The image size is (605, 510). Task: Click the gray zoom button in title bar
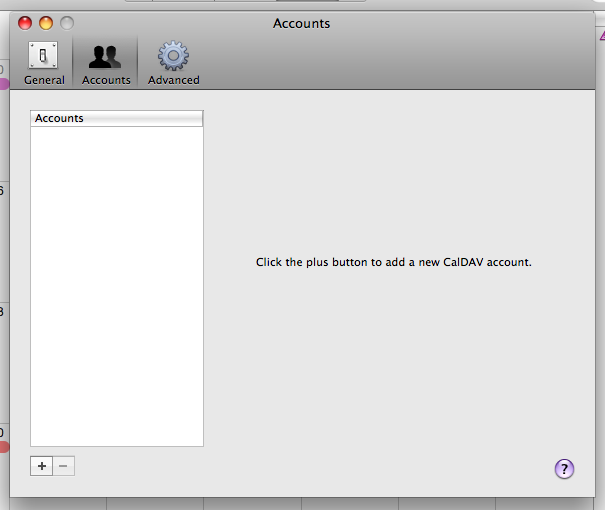pyautogui.click(x=67, y=23)
